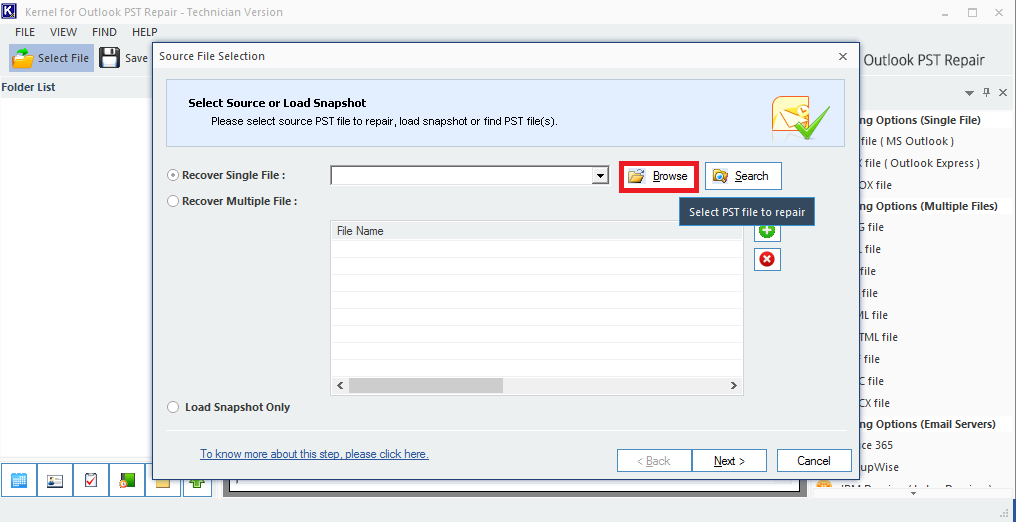Open the tasks clipboard icon at bottom
This screenshot has width=1016, height=522.
click(91, 480)
